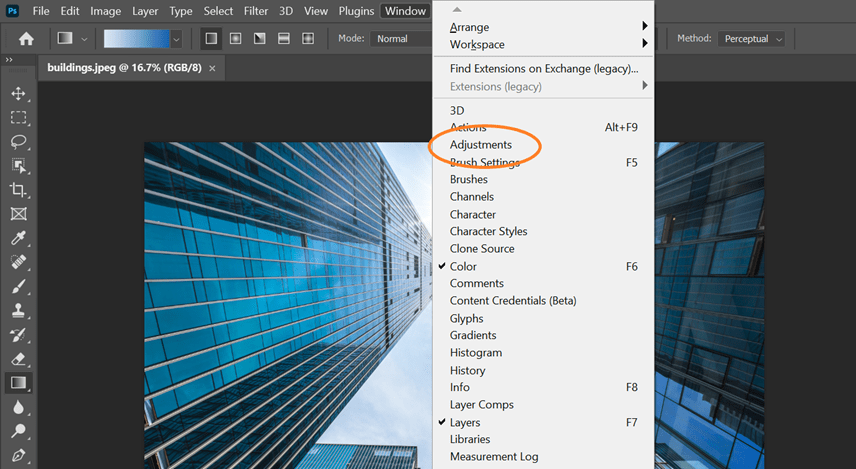Choose Character Styles in Window menu
The width and height of the screenshot is (856, 469).
coord(544,231)
